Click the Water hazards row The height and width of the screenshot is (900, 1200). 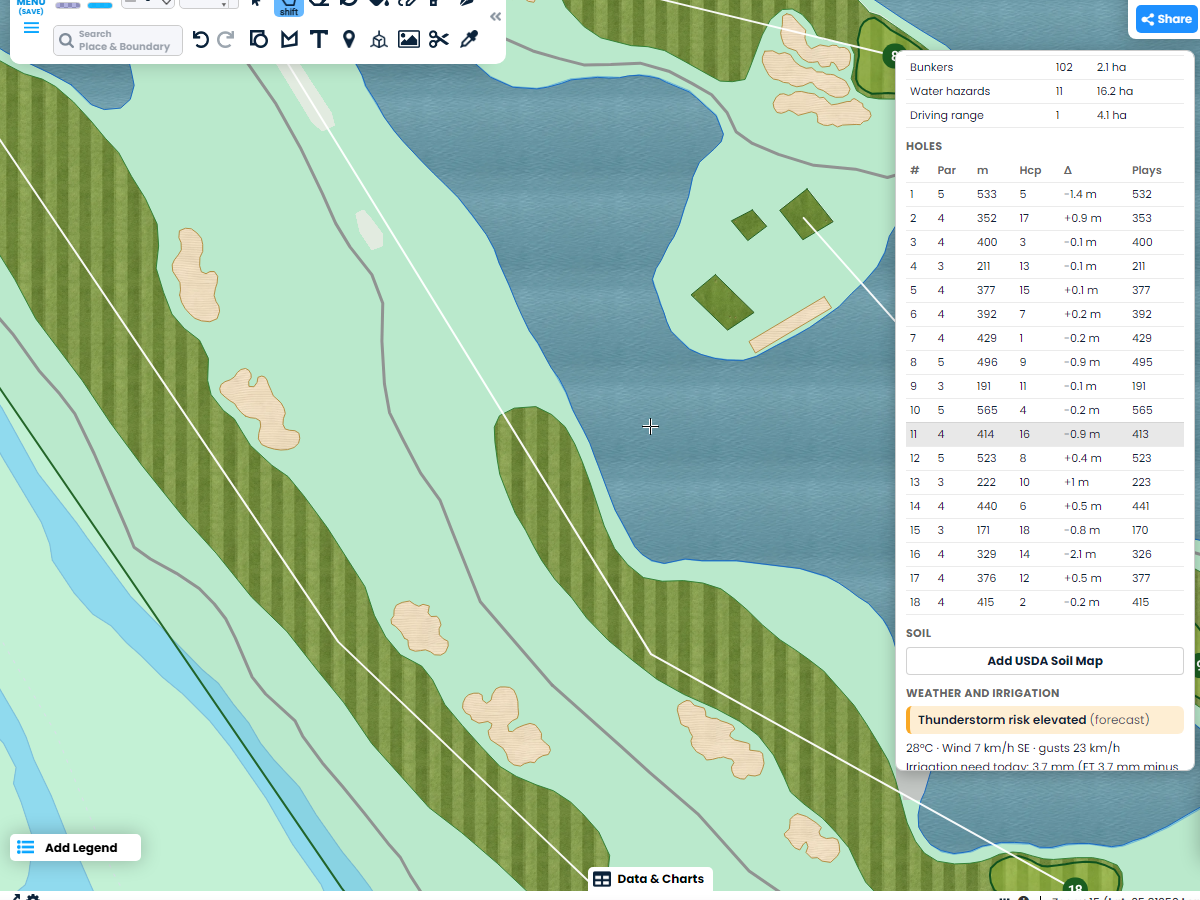1045,91
